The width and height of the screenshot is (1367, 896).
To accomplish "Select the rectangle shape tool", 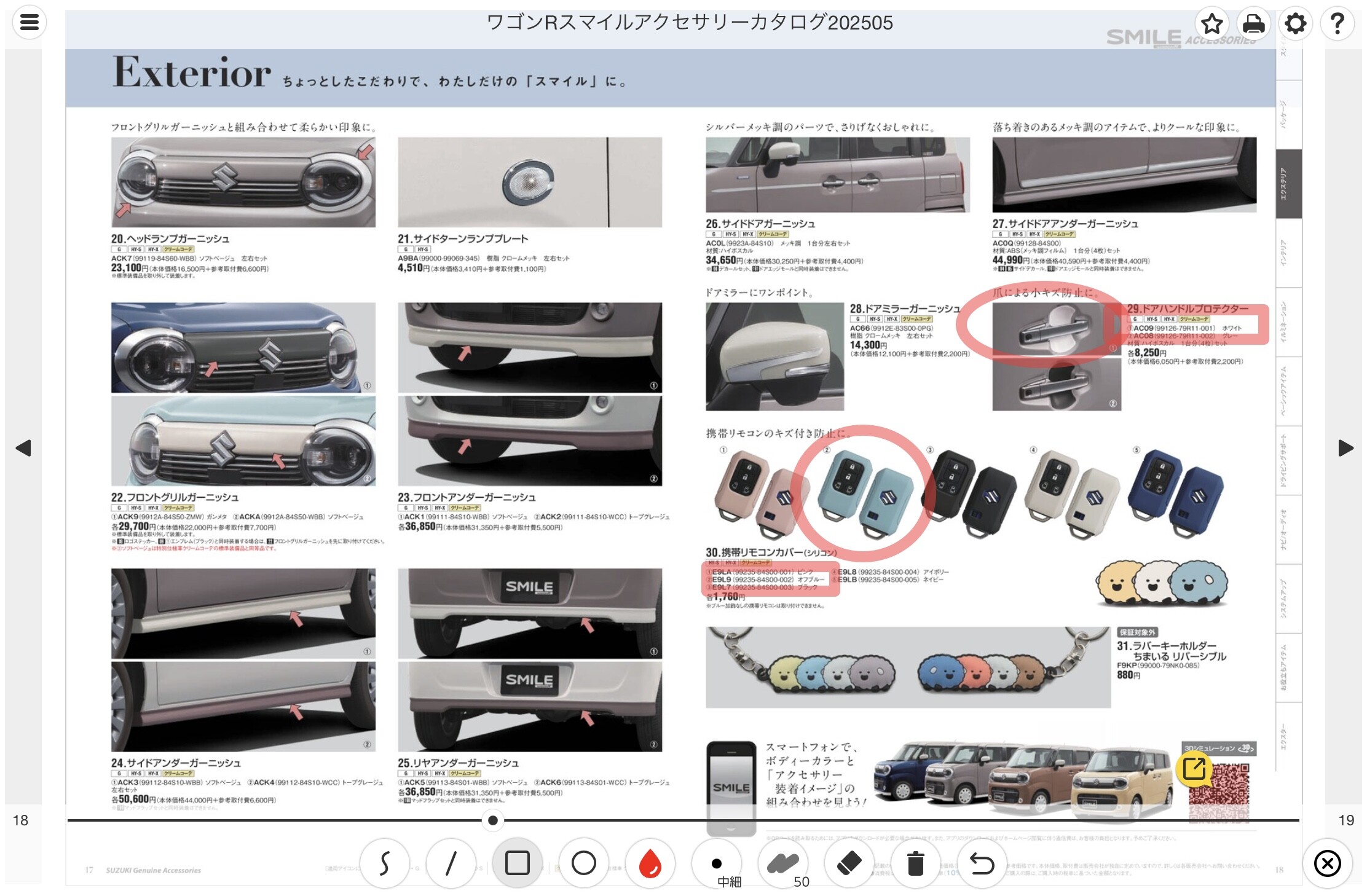I will (518, 863).
